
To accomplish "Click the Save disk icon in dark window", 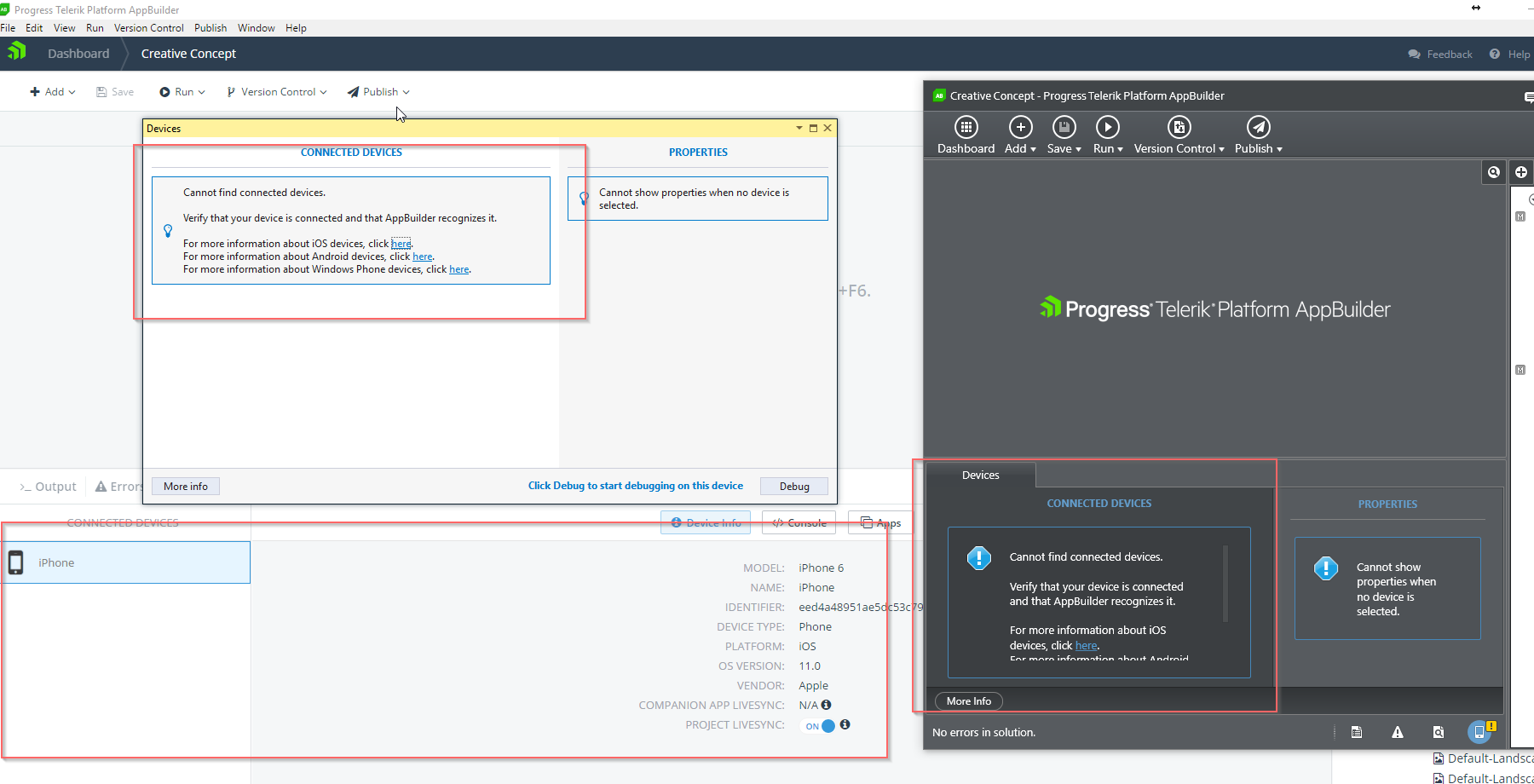I will [x=1064, y=127].
